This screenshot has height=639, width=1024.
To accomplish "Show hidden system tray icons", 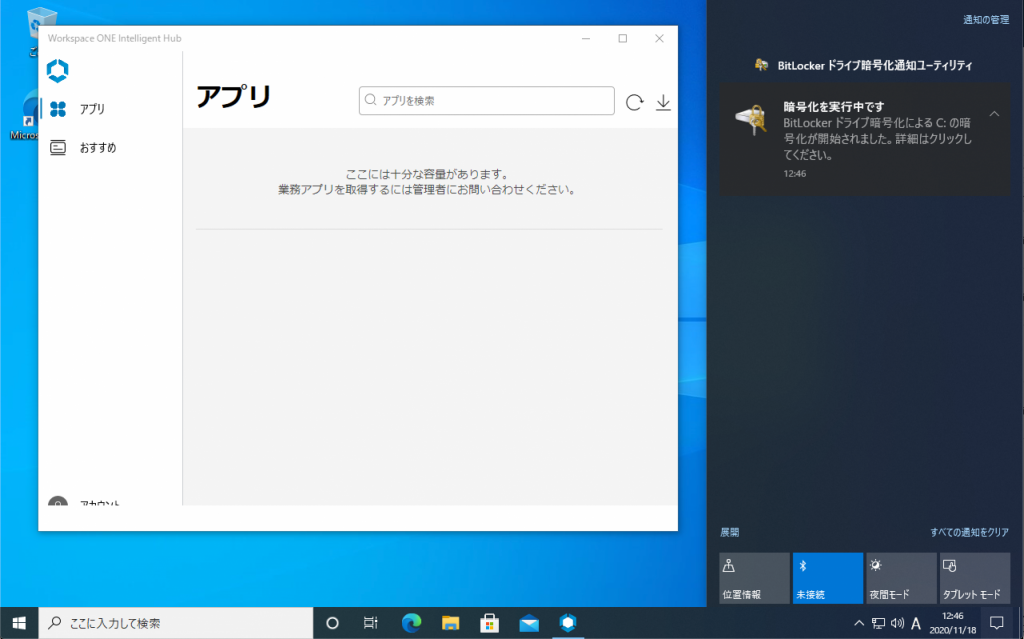I will click(x=857, y=623).
